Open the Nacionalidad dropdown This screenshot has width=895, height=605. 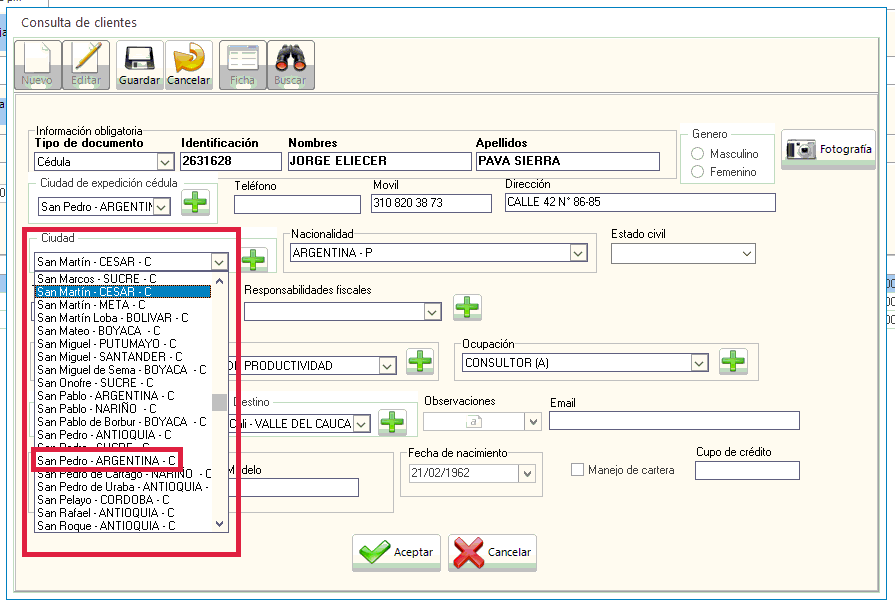(x=577, y=253)
